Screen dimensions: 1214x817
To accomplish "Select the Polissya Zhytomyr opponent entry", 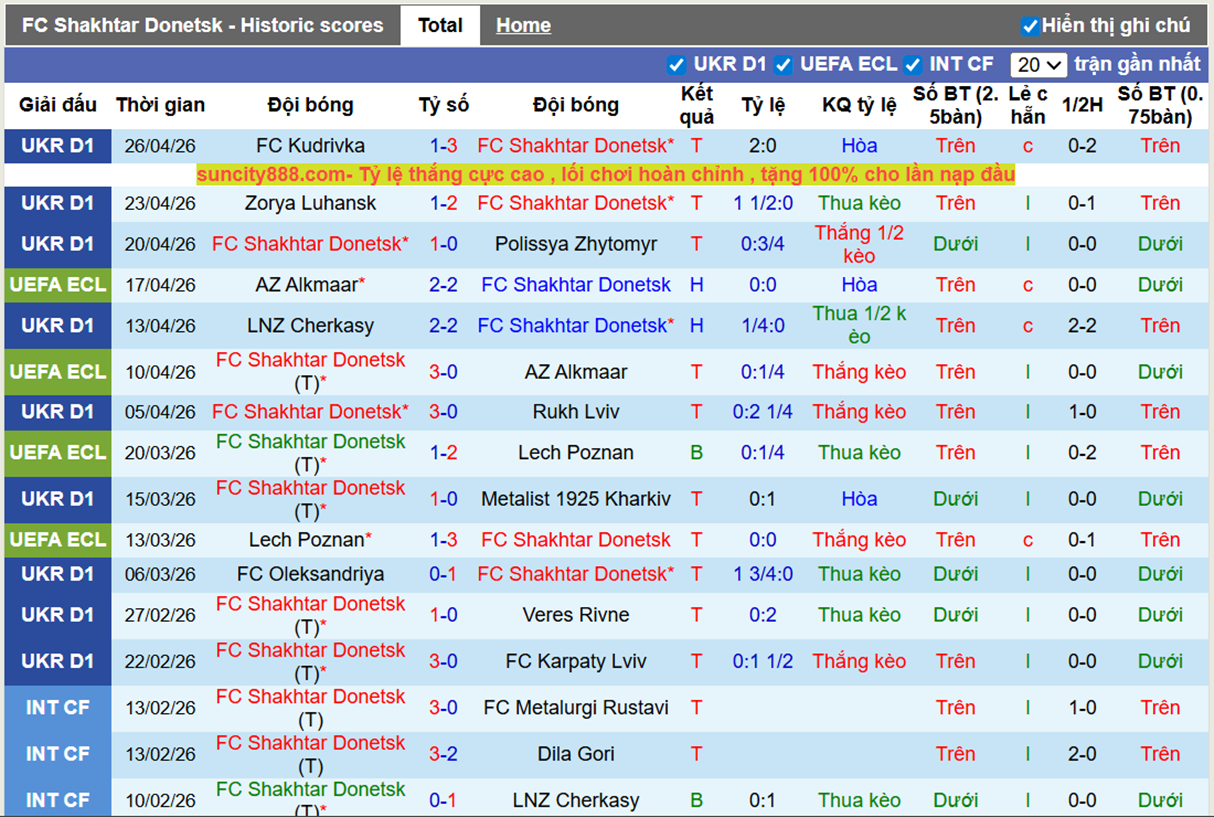I will click(575, 243).
